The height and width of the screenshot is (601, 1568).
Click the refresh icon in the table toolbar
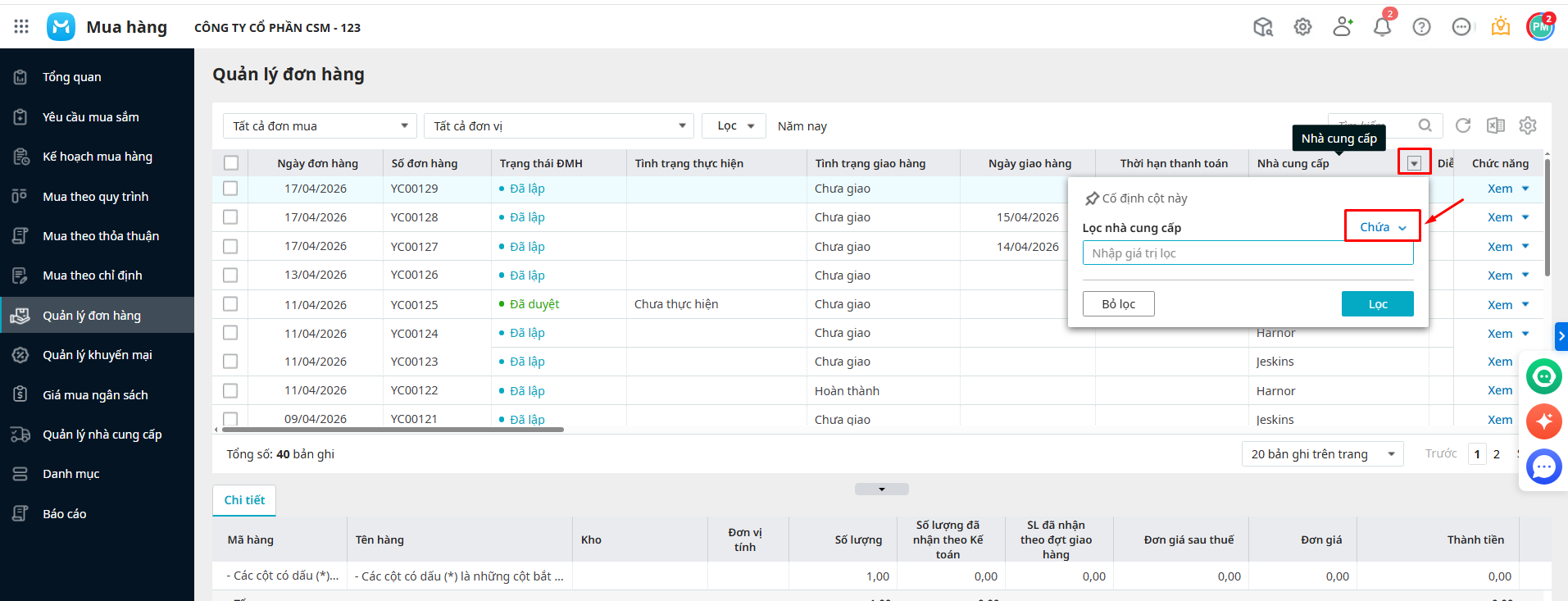point(1462,125)
